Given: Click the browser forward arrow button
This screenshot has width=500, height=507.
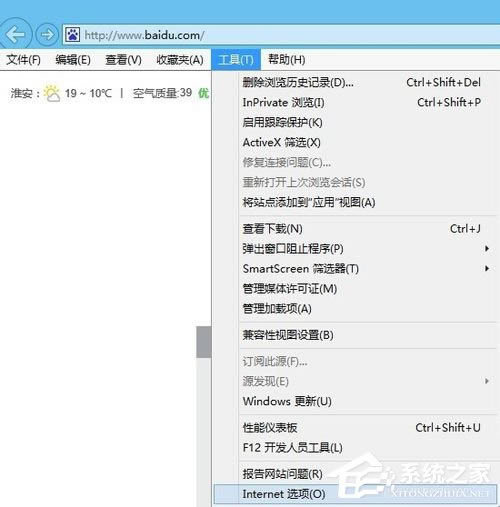Looking at the screenshot, I should coord(47,34).
